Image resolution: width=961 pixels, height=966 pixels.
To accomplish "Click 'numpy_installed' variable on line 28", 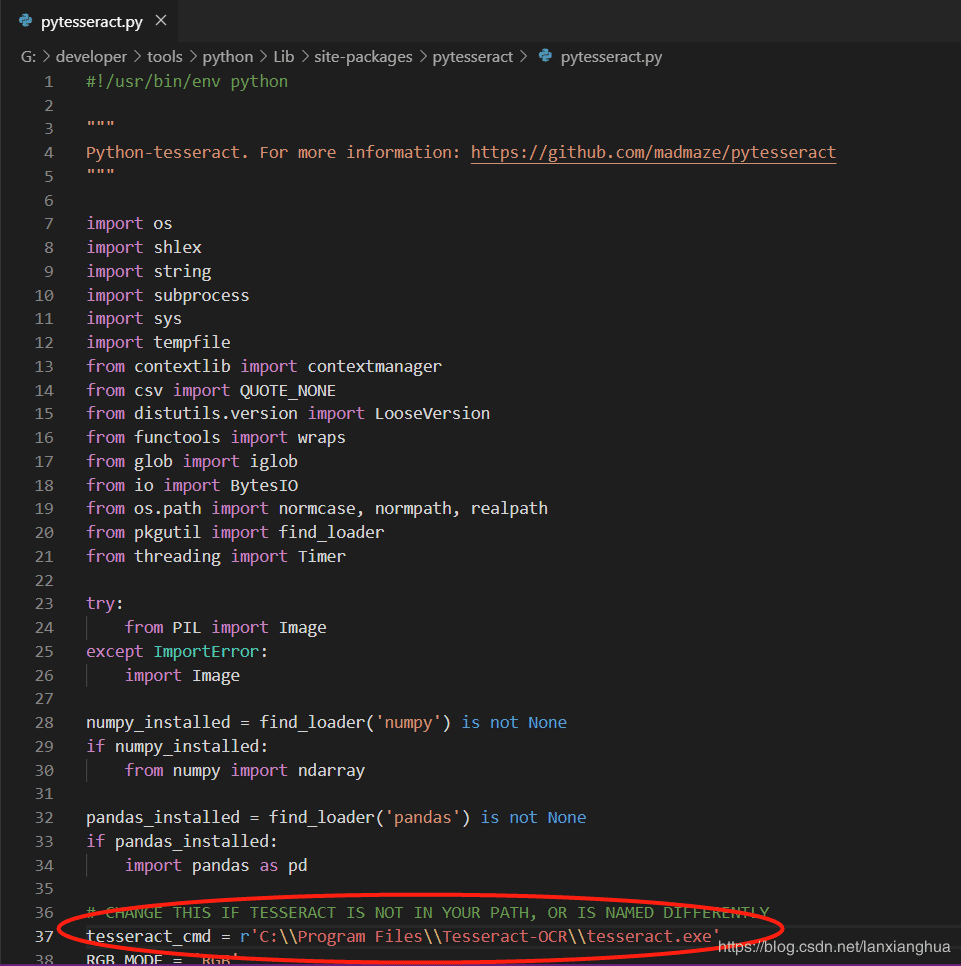I will [x=158, y=722].
